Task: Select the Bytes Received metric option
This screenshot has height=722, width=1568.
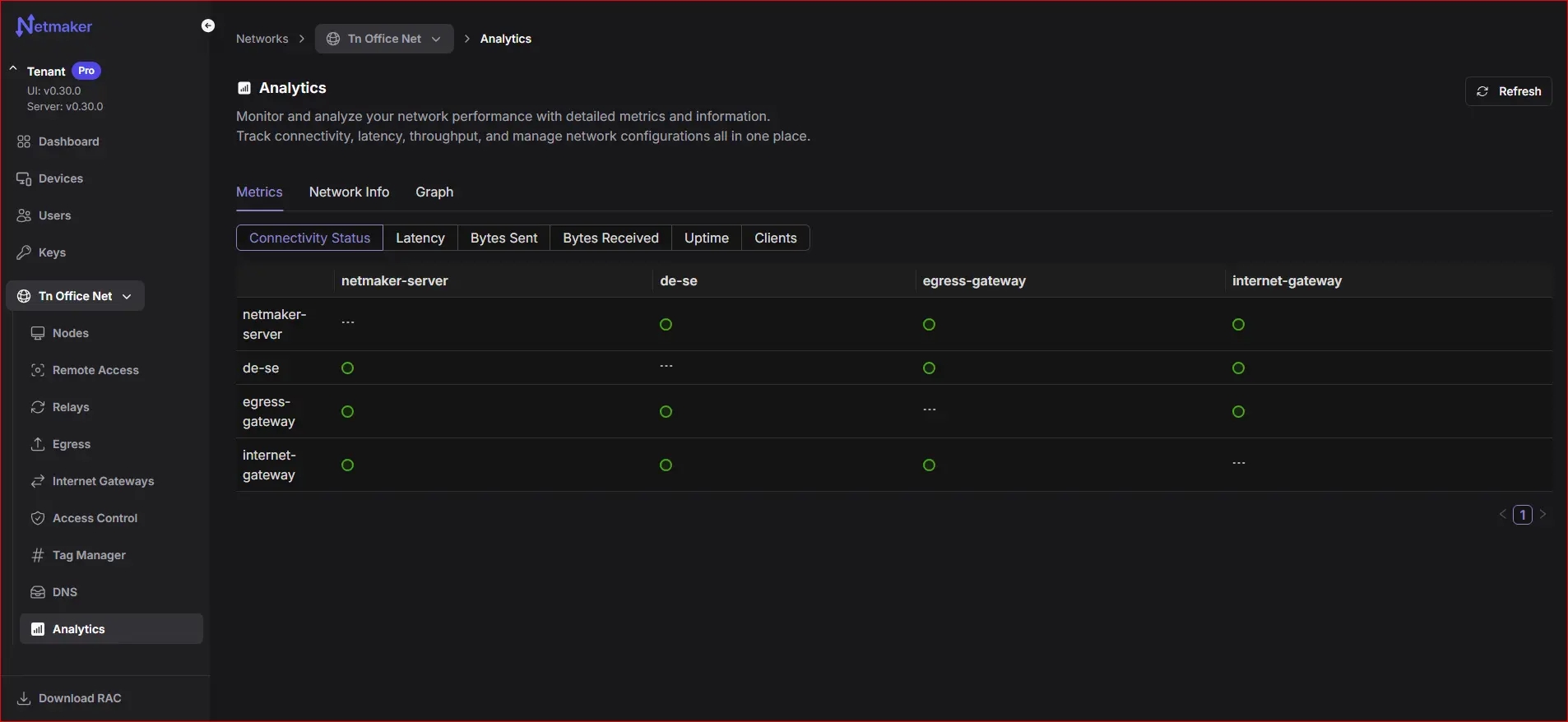Action: pos(610,238)
